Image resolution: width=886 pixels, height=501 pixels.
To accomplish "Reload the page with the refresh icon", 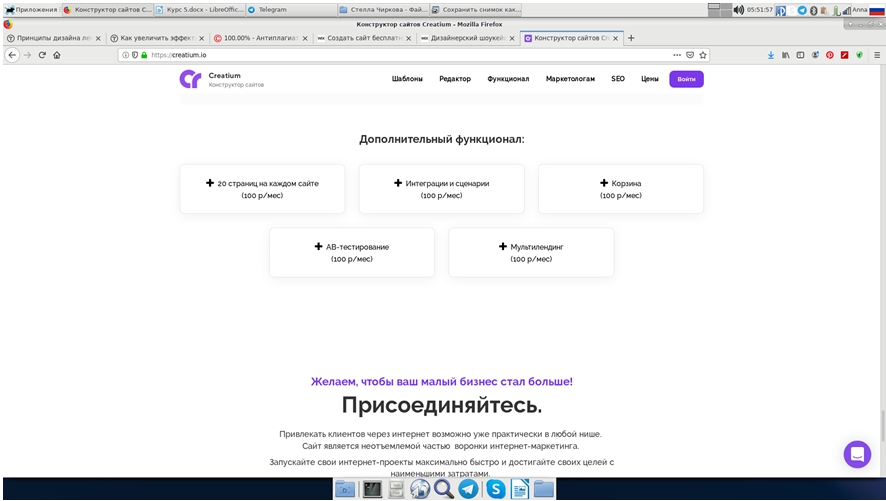I will (x=42, y=55).
